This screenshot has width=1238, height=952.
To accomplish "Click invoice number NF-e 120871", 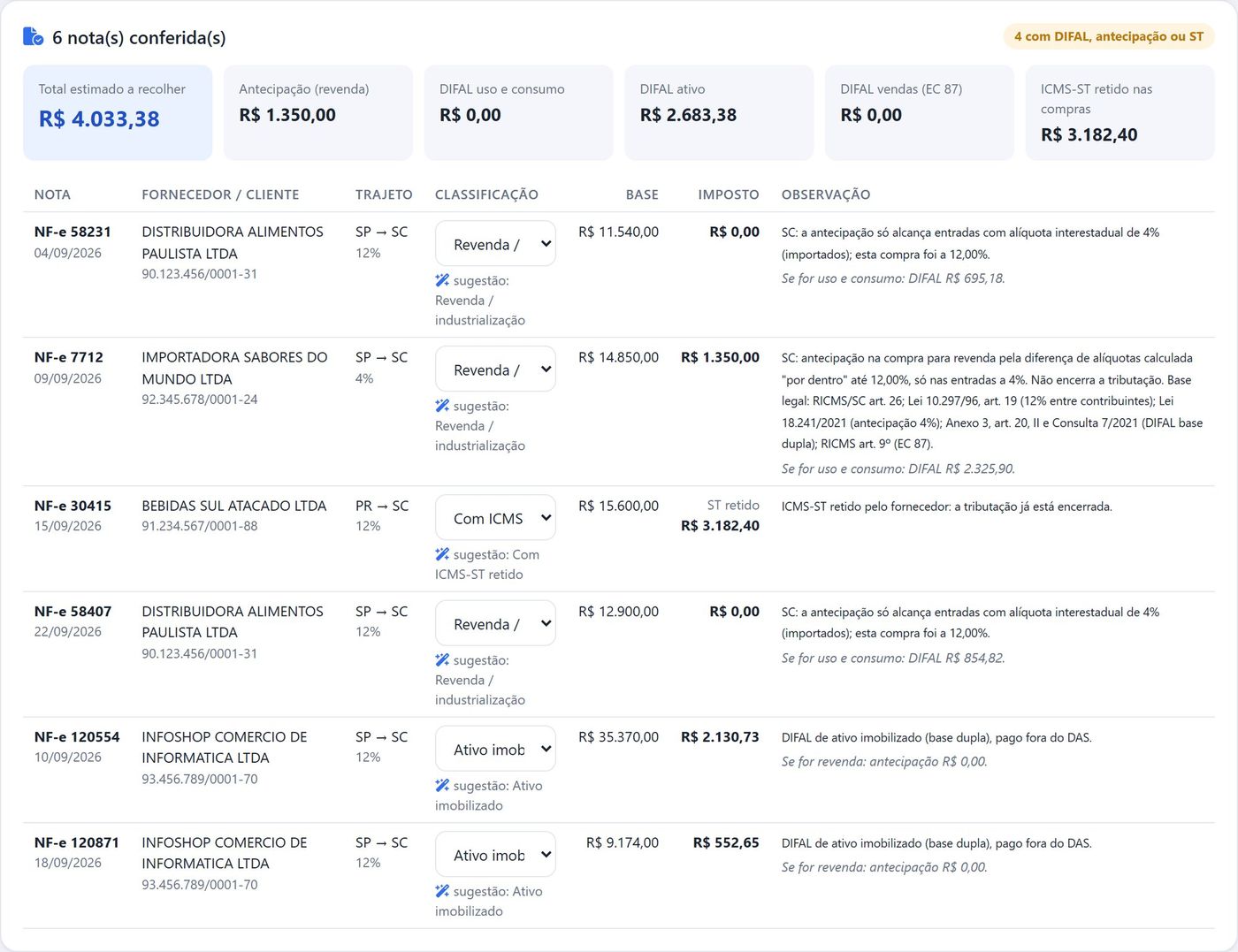I will 77,842.
